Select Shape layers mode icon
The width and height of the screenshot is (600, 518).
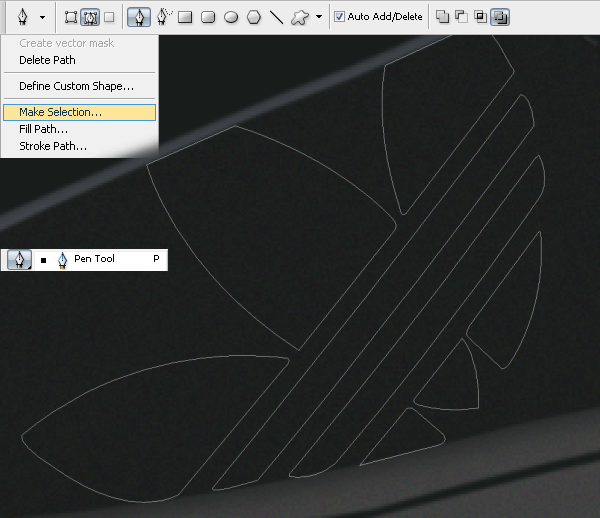pos(71,17)
